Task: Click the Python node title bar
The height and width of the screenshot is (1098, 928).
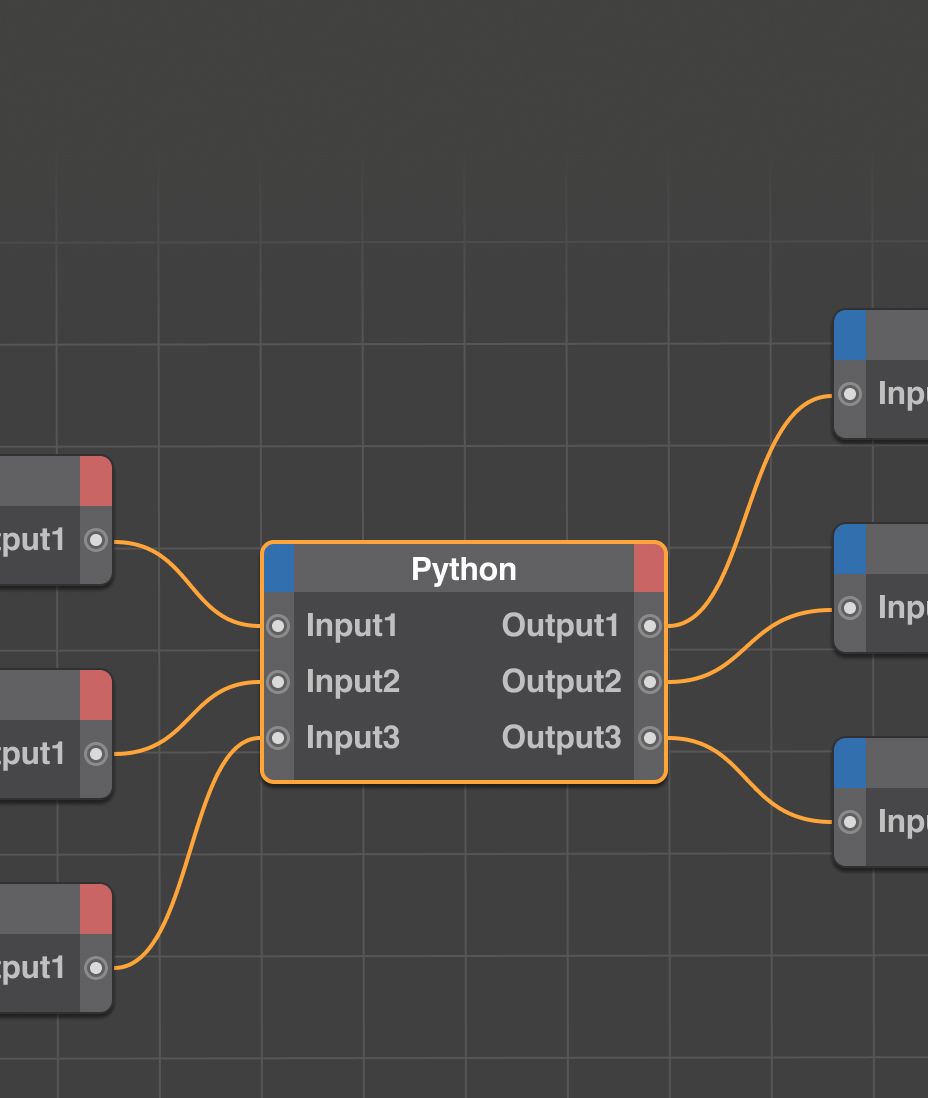Action: pos(464,569)
